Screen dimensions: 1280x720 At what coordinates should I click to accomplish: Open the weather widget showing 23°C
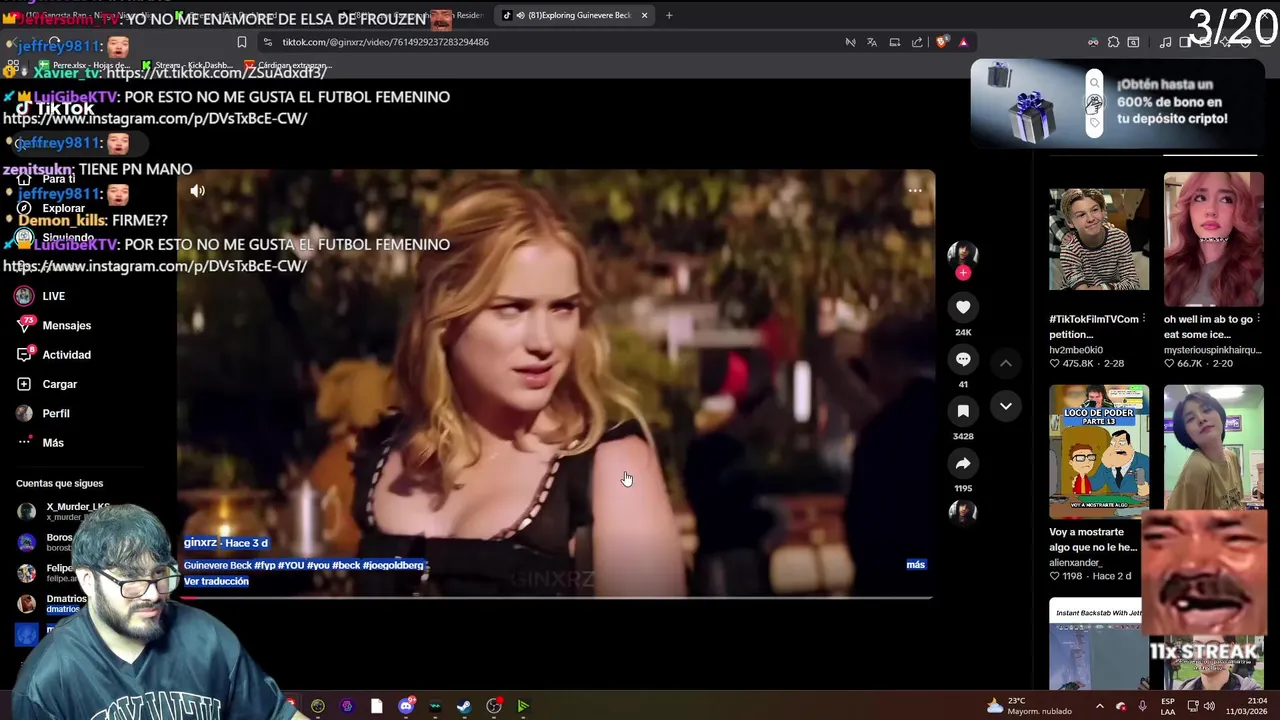tap(1029, 706)
